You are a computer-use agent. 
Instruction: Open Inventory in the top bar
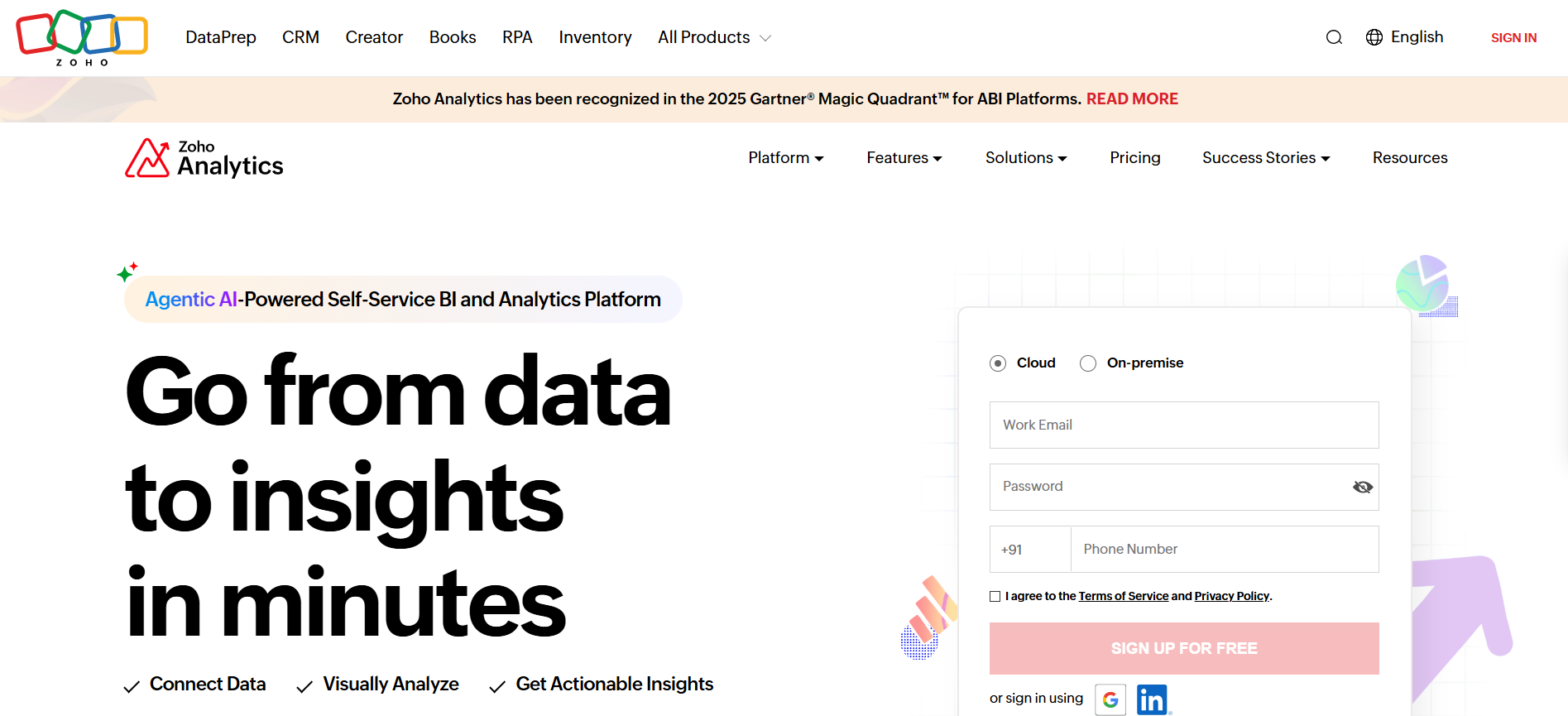[595, 37]
